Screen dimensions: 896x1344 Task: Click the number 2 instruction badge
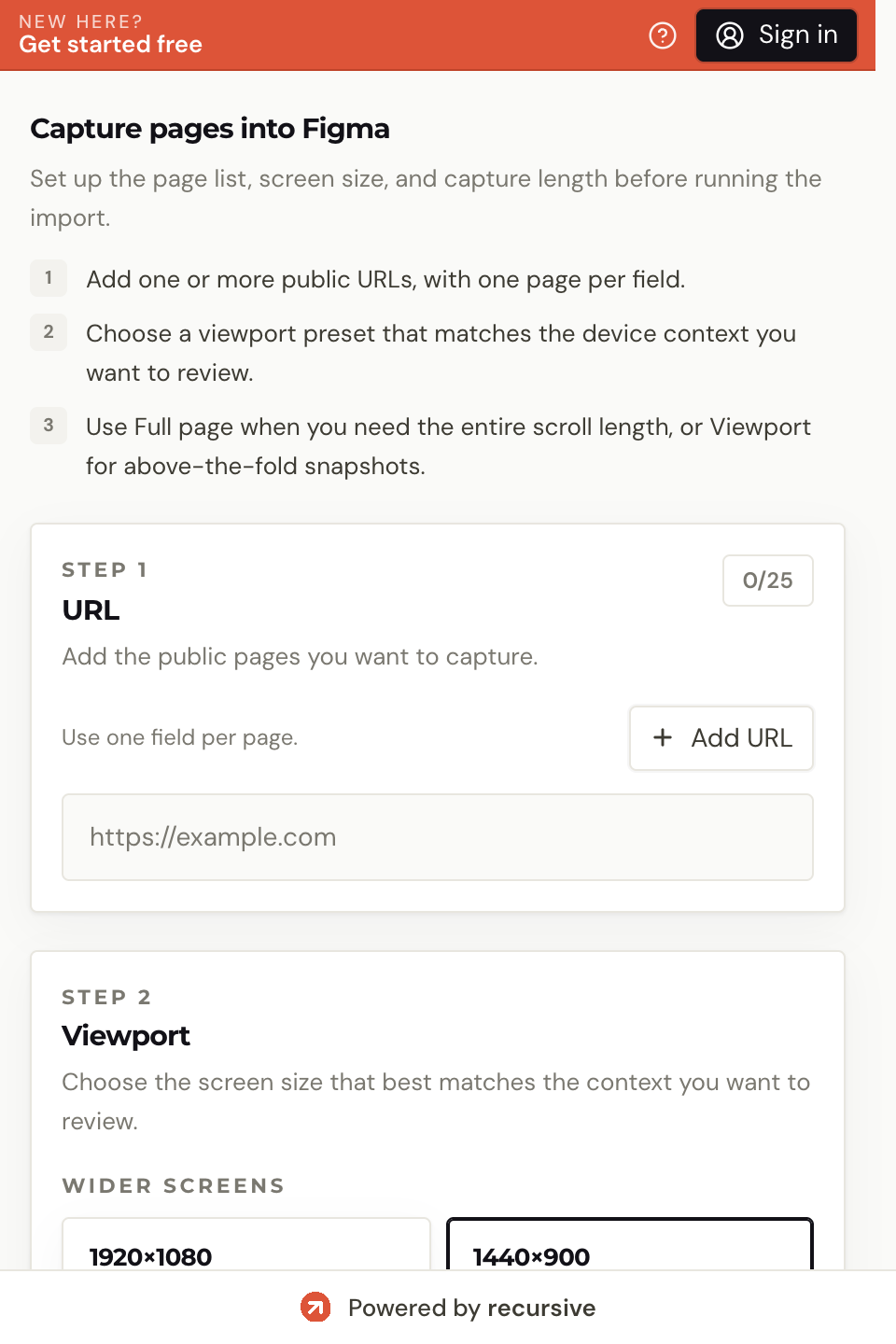pyautogui.click(x=49, y=332)
